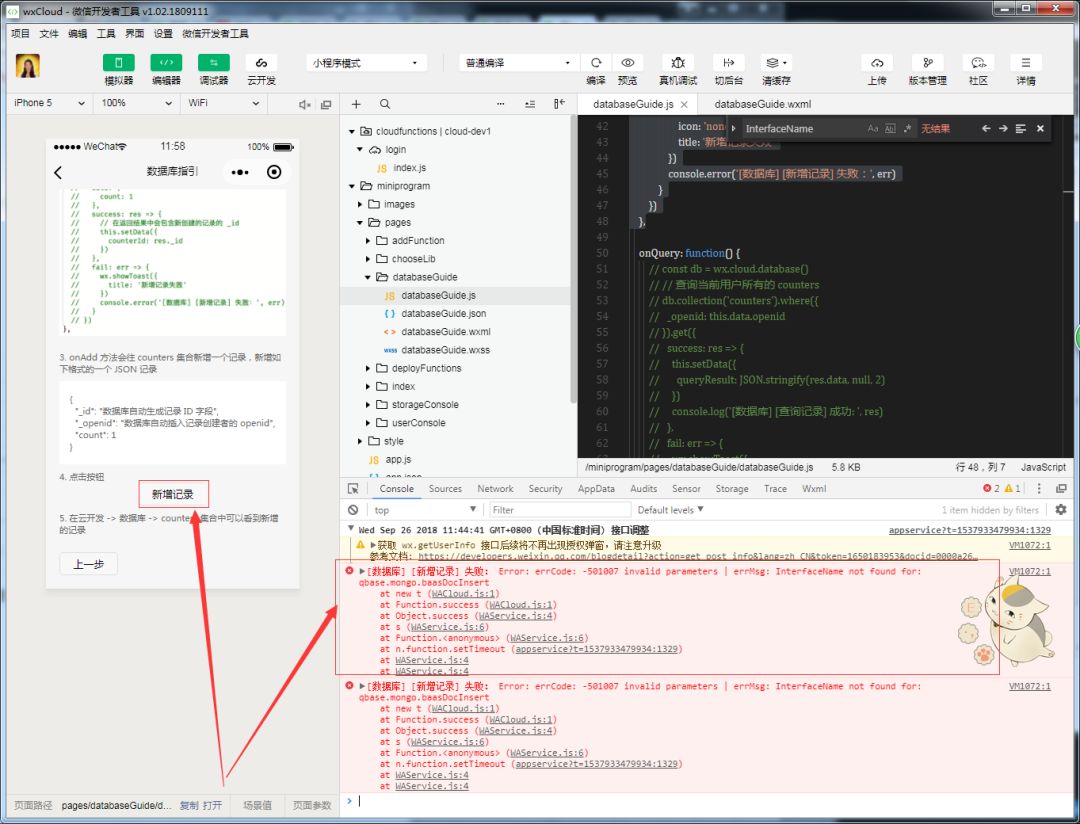
Task: Open console settings gear icon
Action: coord(1061,510)
